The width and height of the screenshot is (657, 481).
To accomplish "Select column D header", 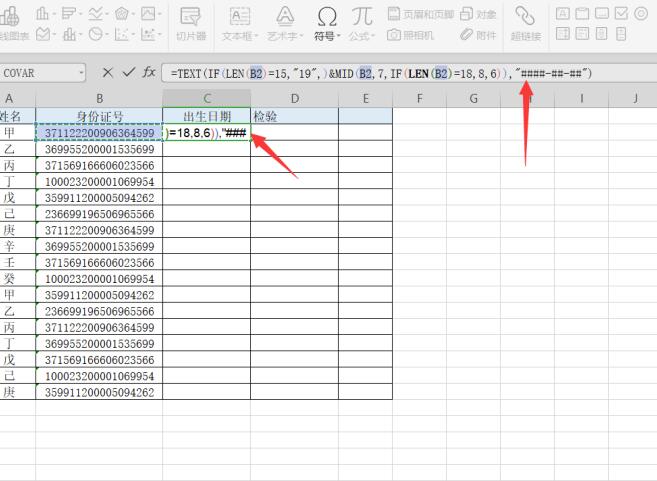I will point(295,98).
